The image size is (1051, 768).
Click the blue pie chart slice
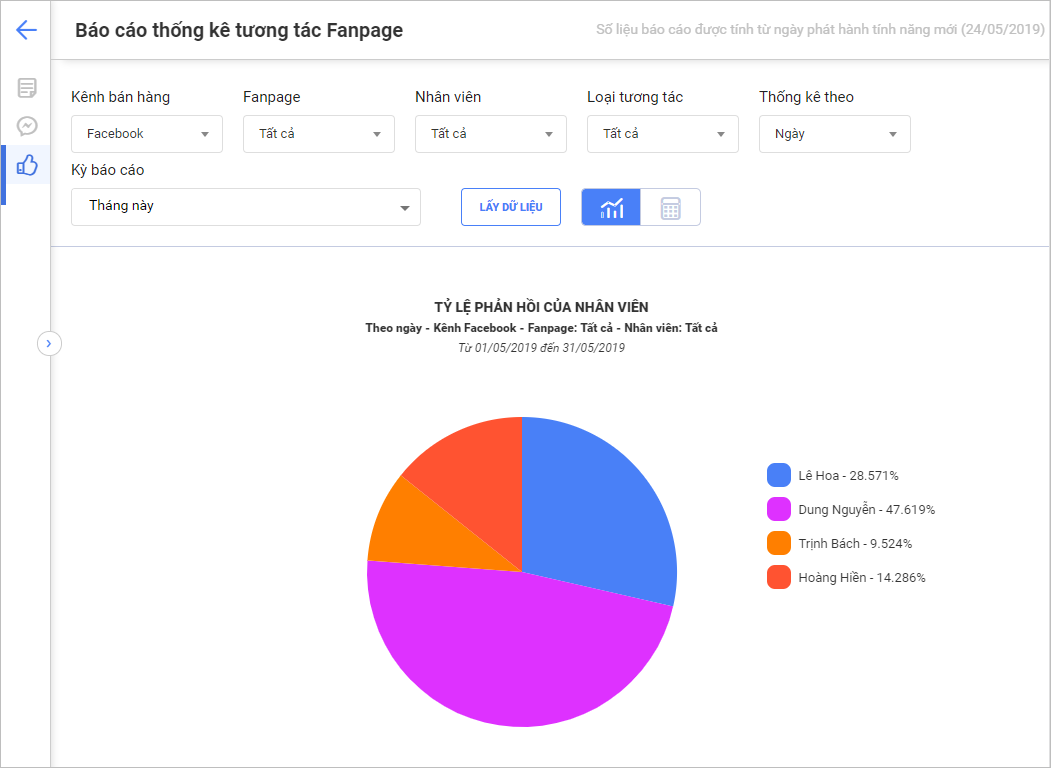point(600,510)
